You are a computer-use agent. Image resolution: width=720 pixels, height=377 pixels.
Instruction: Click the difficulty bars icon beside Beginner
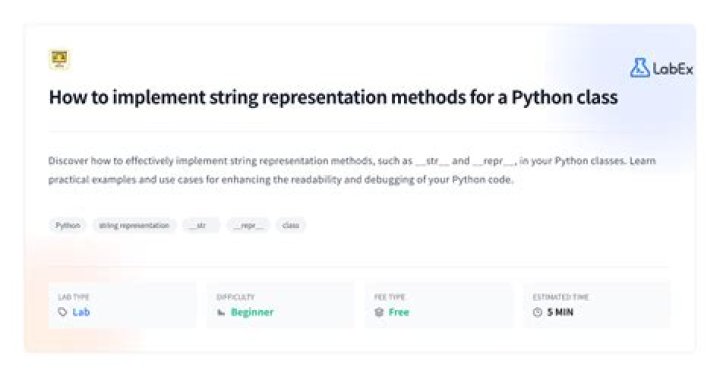[x=221, y=313]
